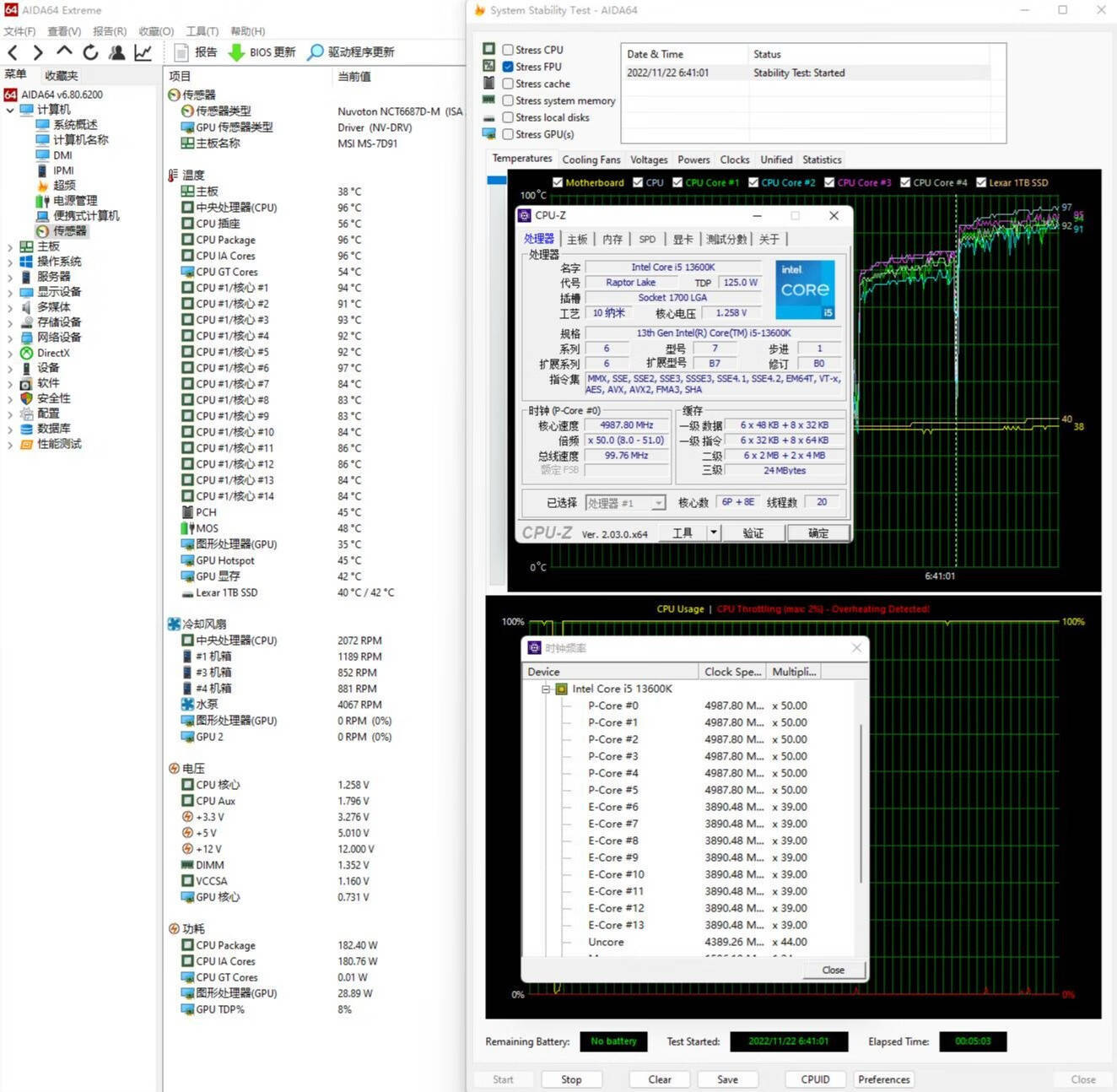
Task: Click the memory stick icon beside Stress system memory
Action: coord(489,100)
